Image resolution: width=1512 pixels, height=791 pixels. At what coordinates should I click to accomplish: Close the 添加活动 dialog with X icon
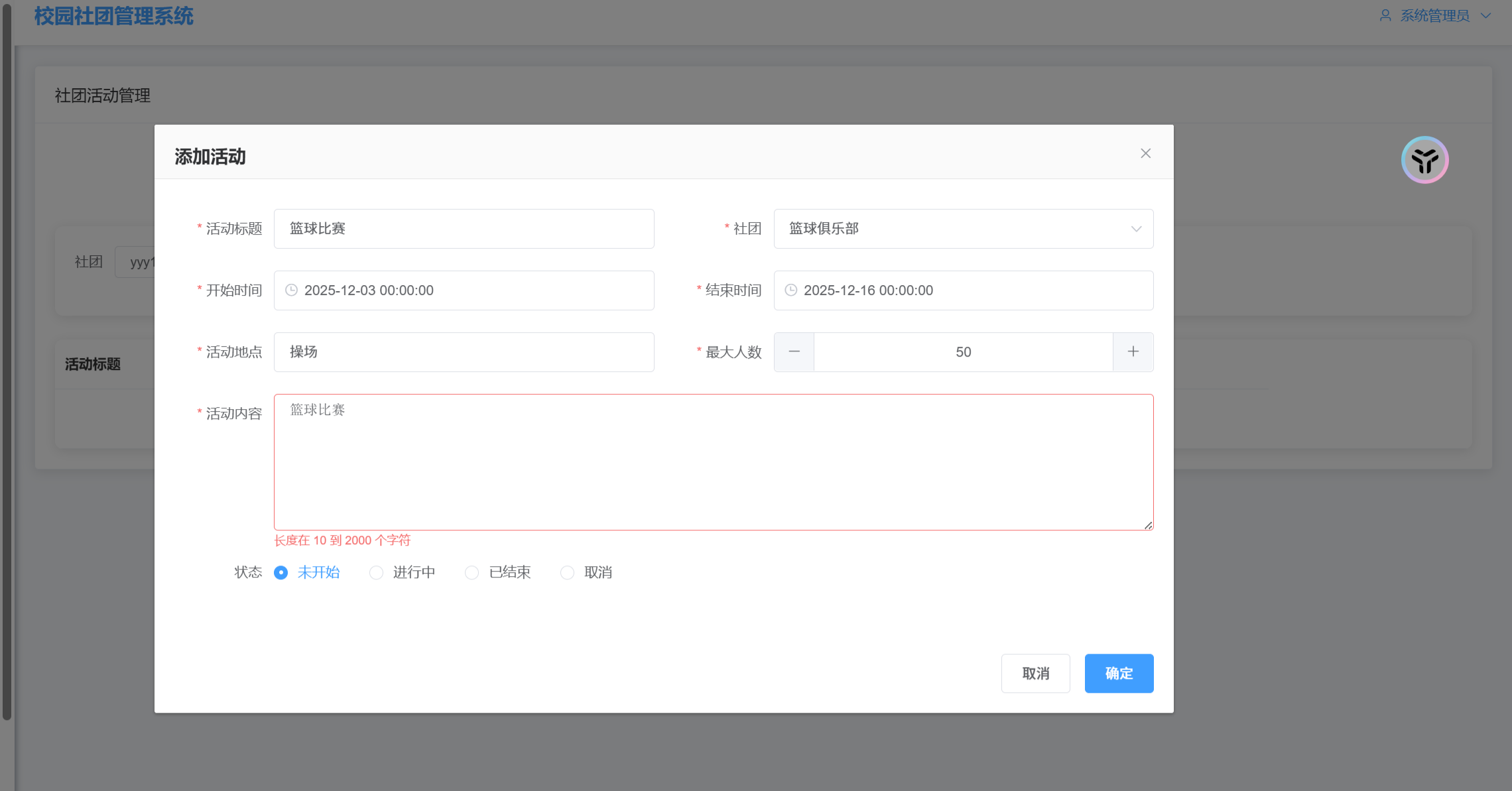coord(1145,153)
